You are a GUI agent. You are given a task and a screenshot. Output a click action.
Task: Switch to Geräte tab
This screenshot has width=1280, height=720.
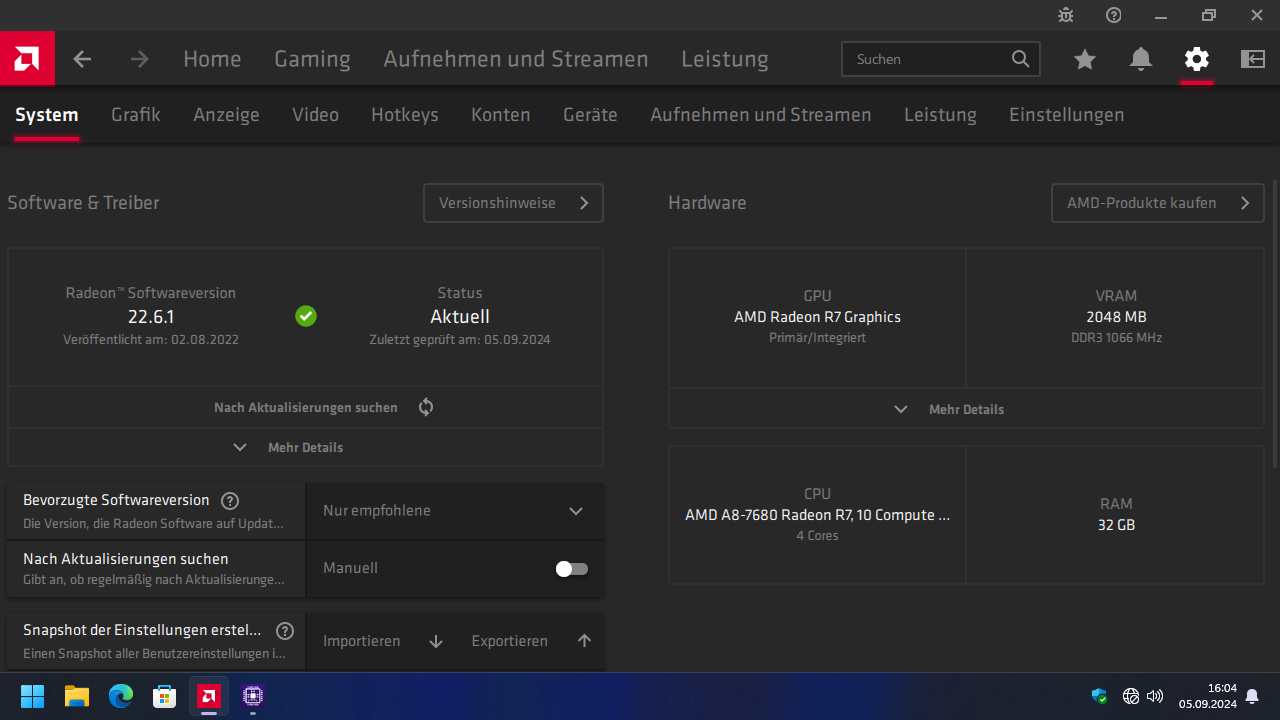coord(590,115)
